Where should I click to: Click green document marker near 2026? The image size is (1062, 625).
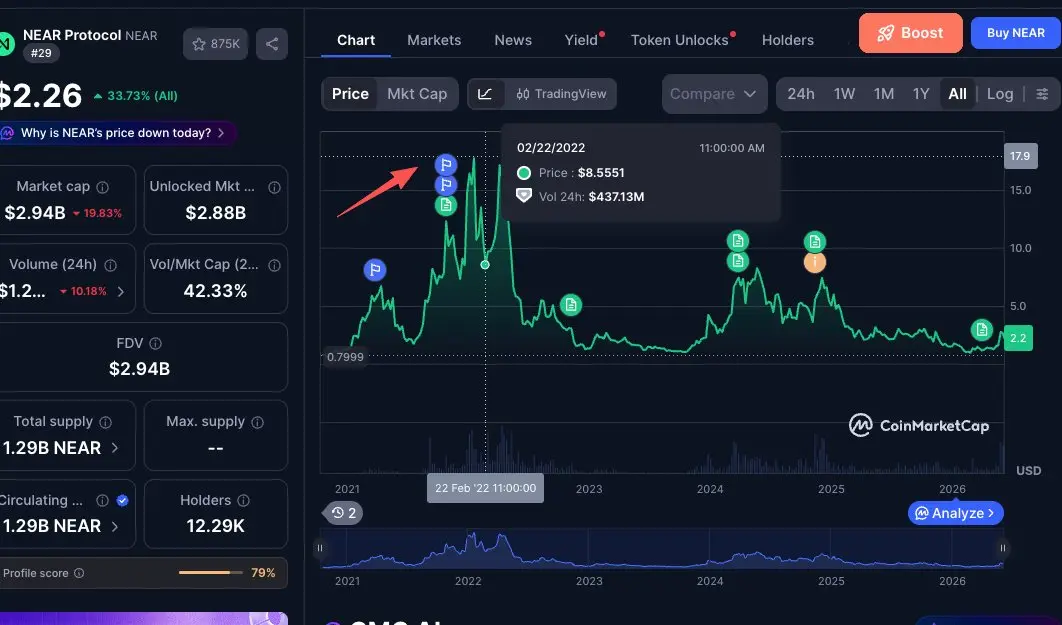981,330
